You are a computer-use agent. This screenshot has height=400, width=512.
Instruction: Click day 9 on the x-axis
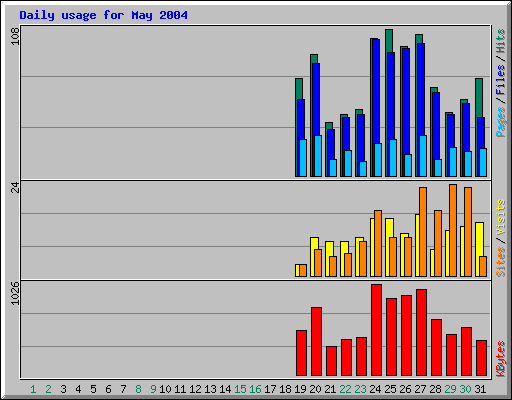pos(153,389)
